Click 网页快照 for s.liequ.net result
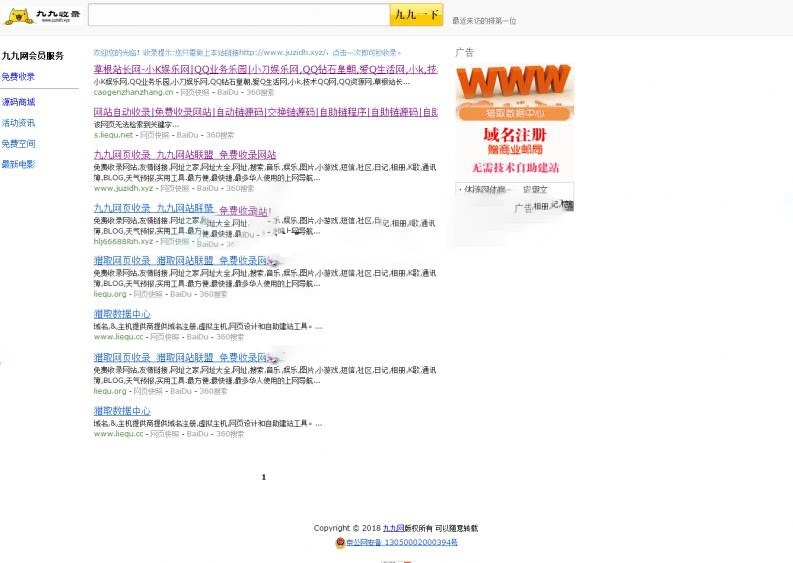793x563 pixels. pyautogui.click(x=154, y=135)
